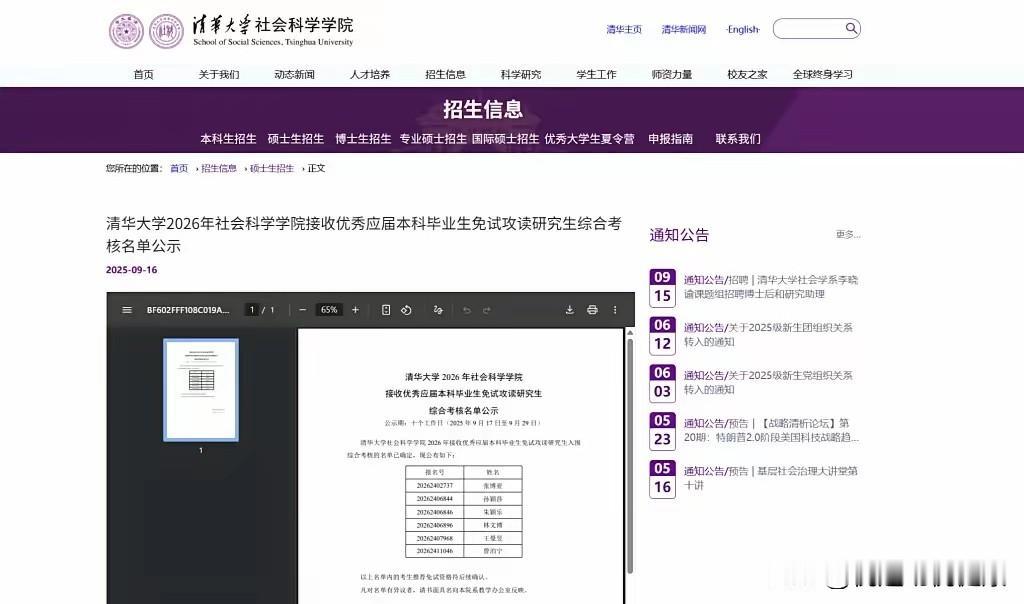
Task: Open the PDF sidebar menu icon
Action: (127, 310)
